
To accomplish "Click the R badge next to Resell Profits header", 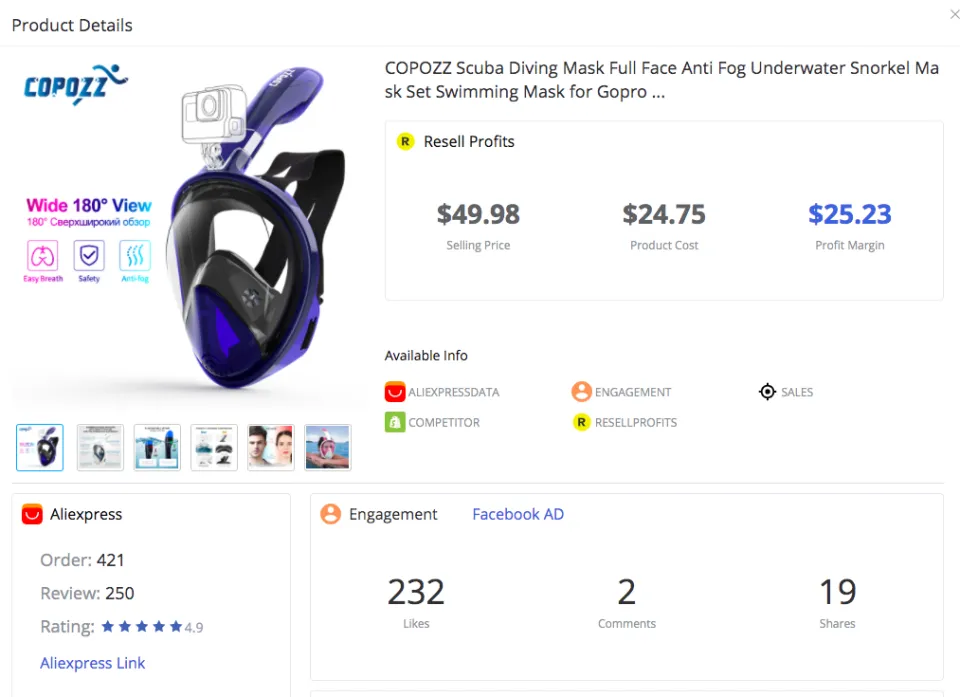I will click(405, 141).
